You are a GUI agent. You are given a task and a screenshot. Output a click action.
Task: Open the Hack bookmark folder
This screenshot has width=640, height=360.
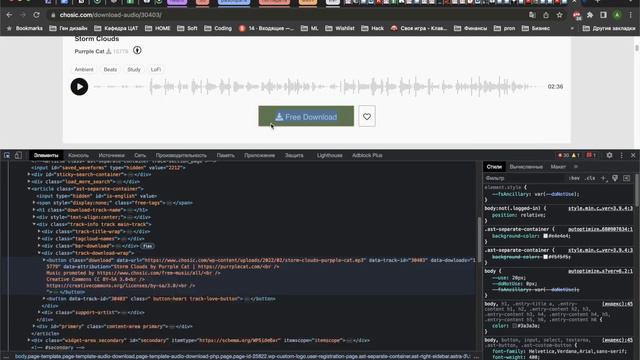click(x=373, y=28)
